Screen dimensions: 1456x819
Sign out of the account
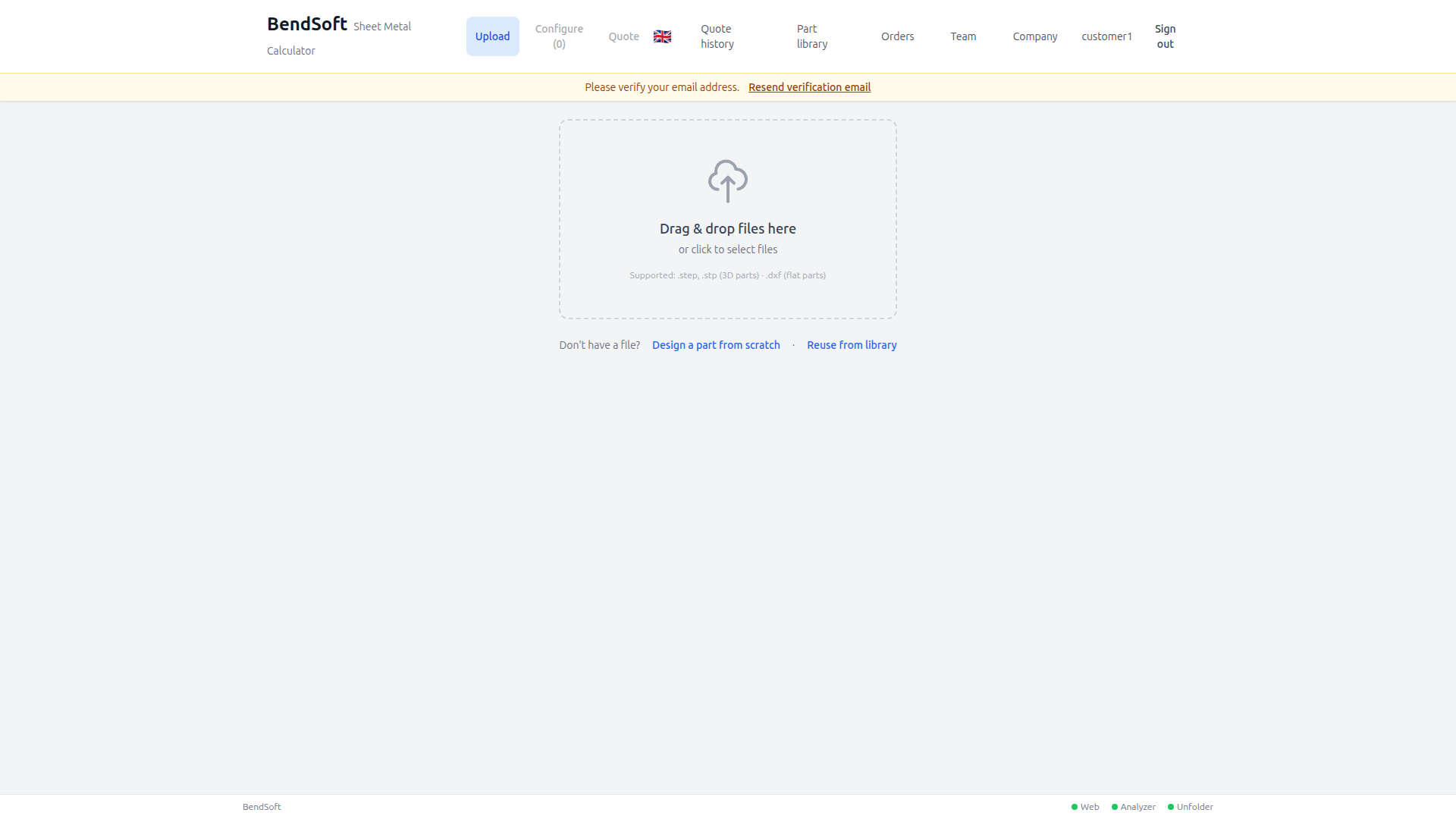1165,36
